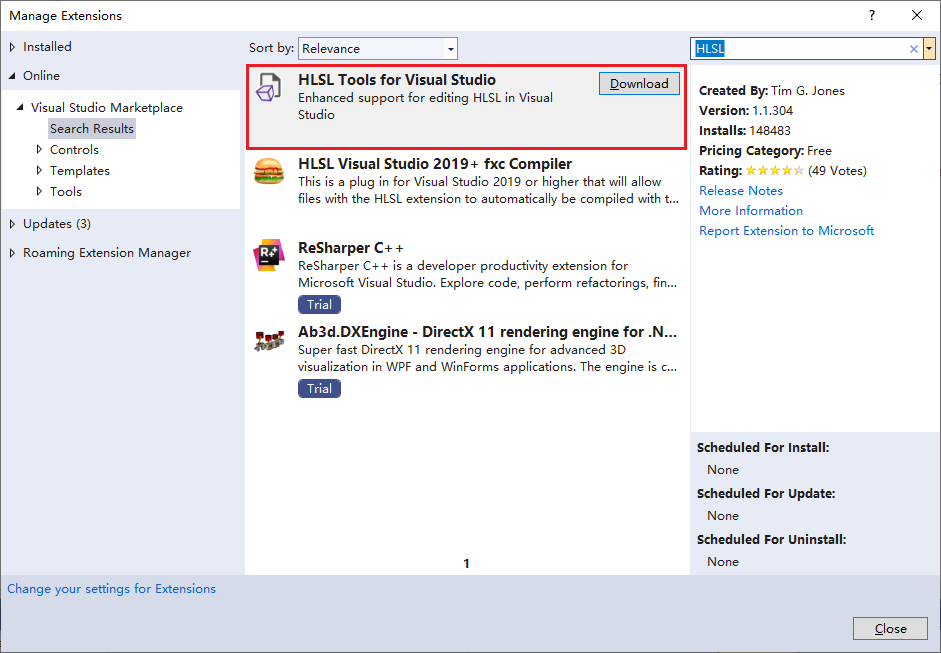
Task: Open the More Information link
Action: pyautogui.click(x=751, y=211)
